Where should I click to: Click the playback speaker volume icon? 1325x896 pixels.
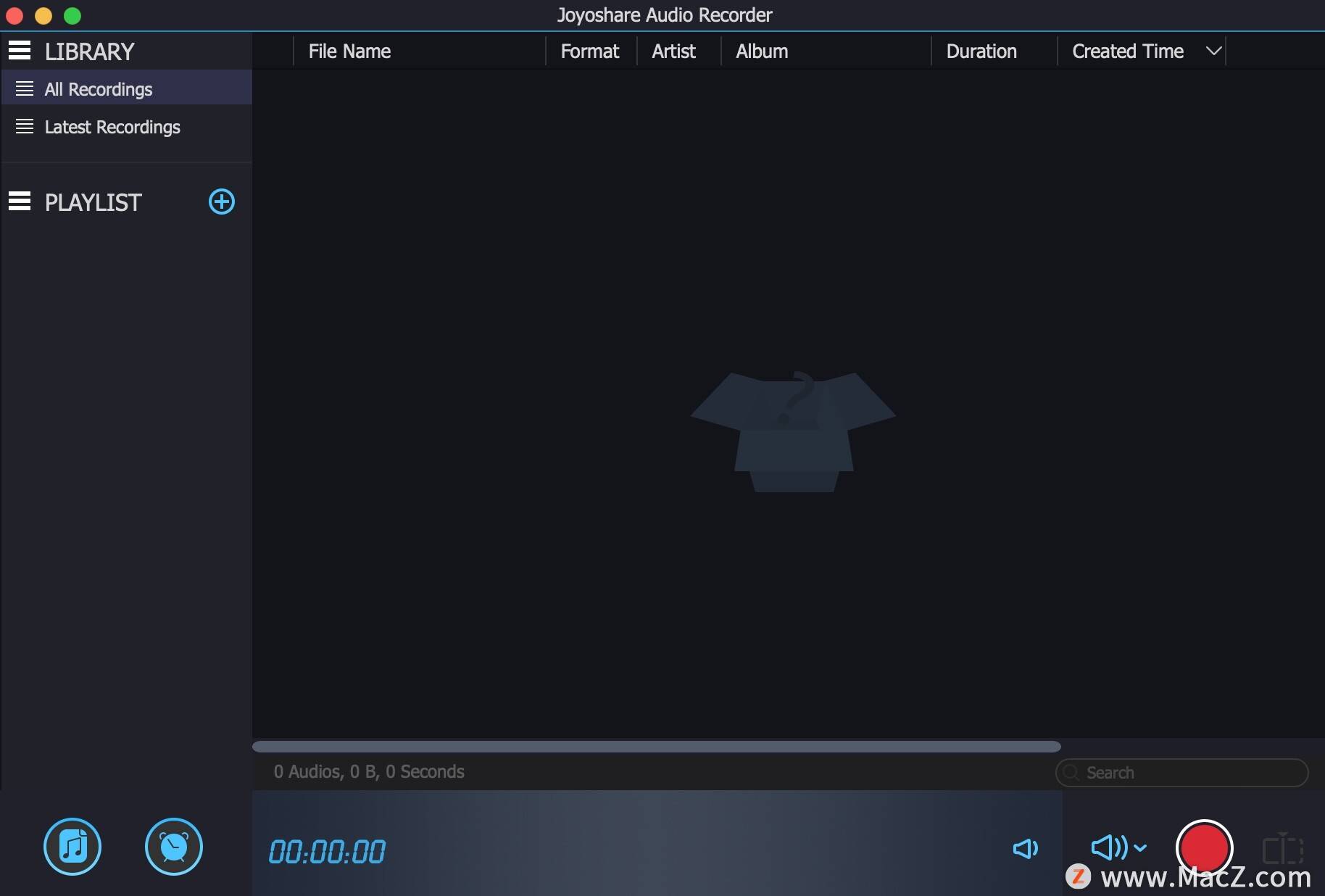click(x=1025, y=848)
